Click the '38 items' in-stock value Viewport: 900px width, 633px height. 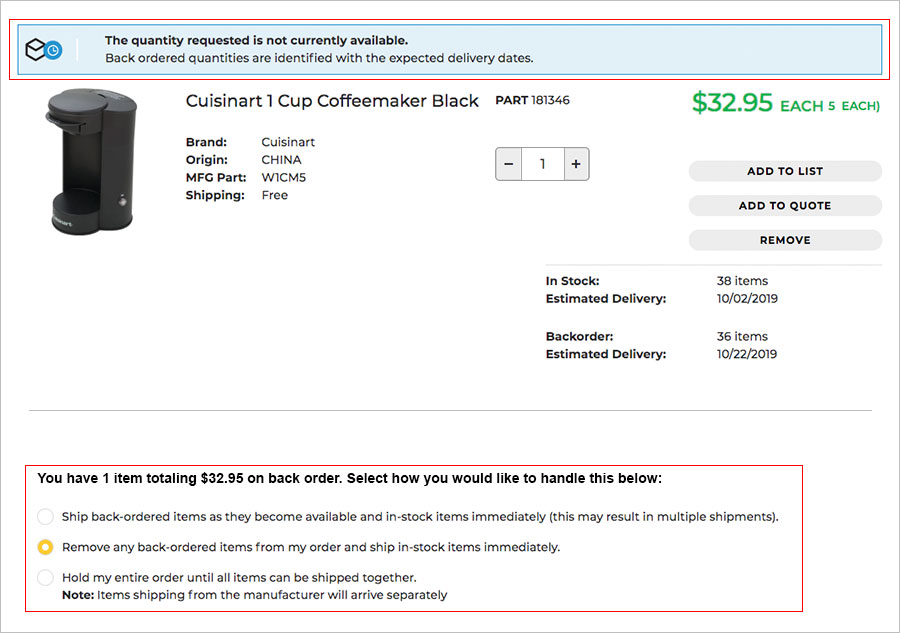(742, 281)
